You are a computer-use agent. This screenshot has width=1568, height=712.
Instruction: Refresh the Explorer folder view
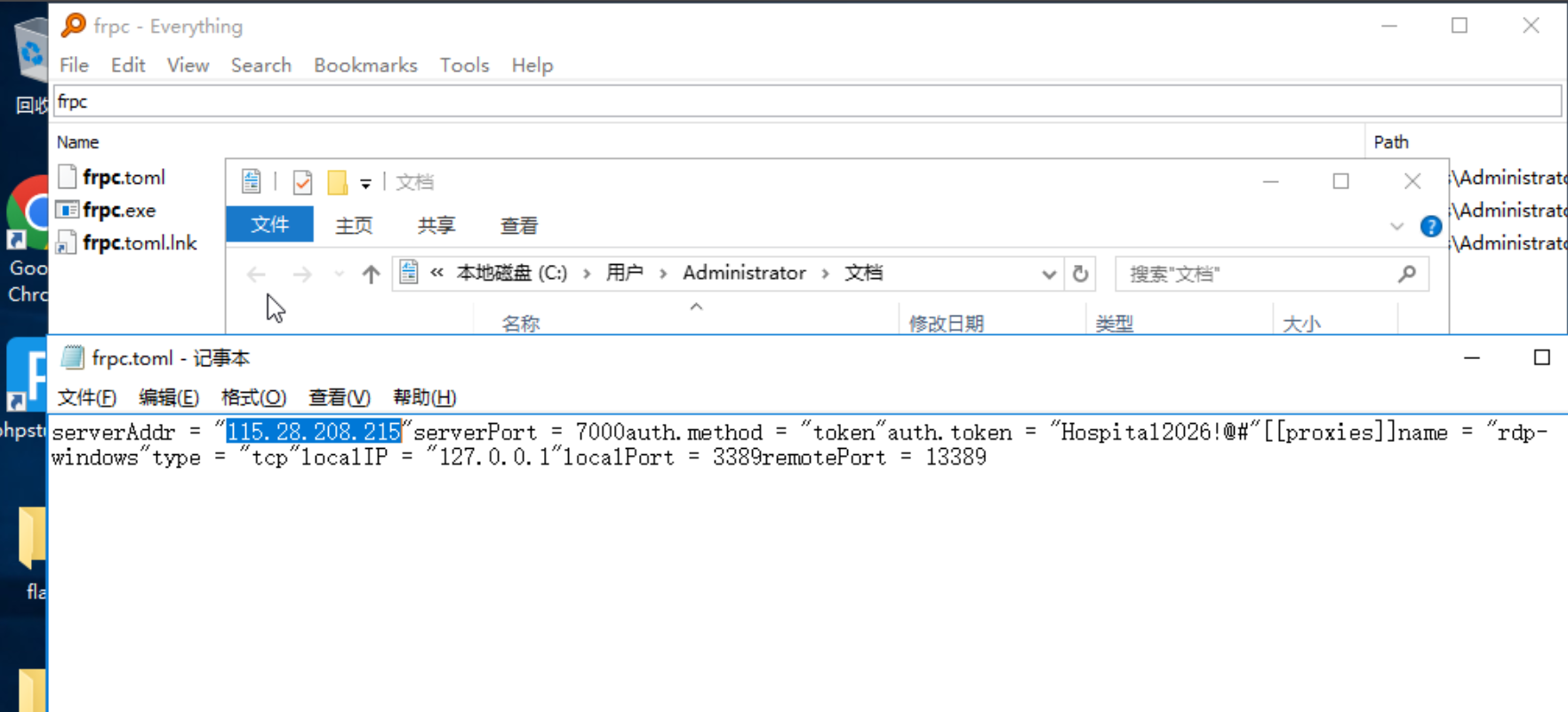pyautogui.click(x=1080, y=274)
